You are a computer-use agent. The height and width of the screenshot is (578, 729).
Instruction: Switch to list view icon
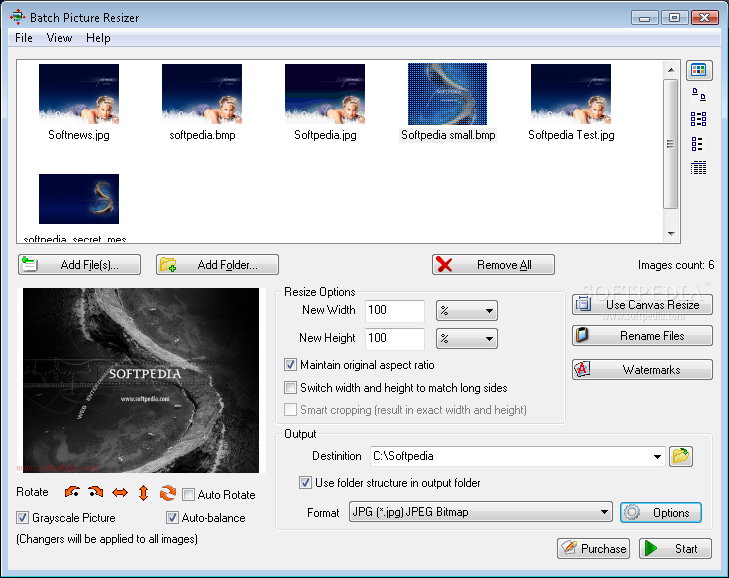(697, 144)
